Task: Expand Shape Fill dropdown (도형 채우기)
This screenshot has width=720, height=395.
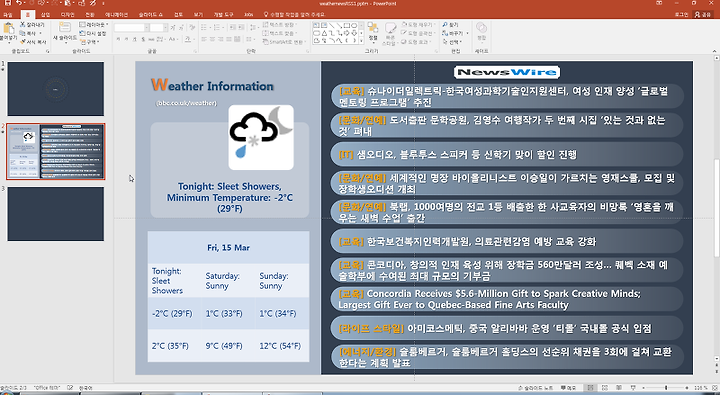Action: click(x=418, y=24)
